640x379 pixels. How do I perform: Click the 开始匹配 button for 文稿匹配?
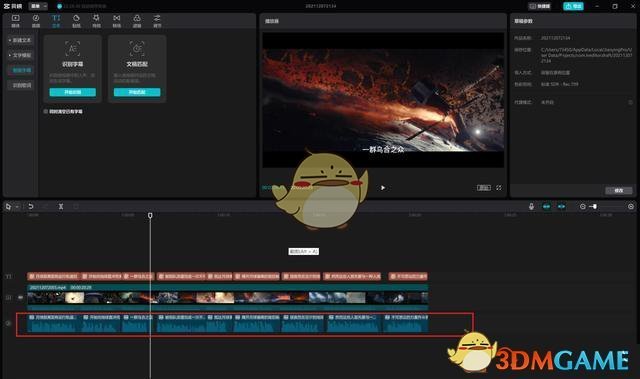pos(137,92)
